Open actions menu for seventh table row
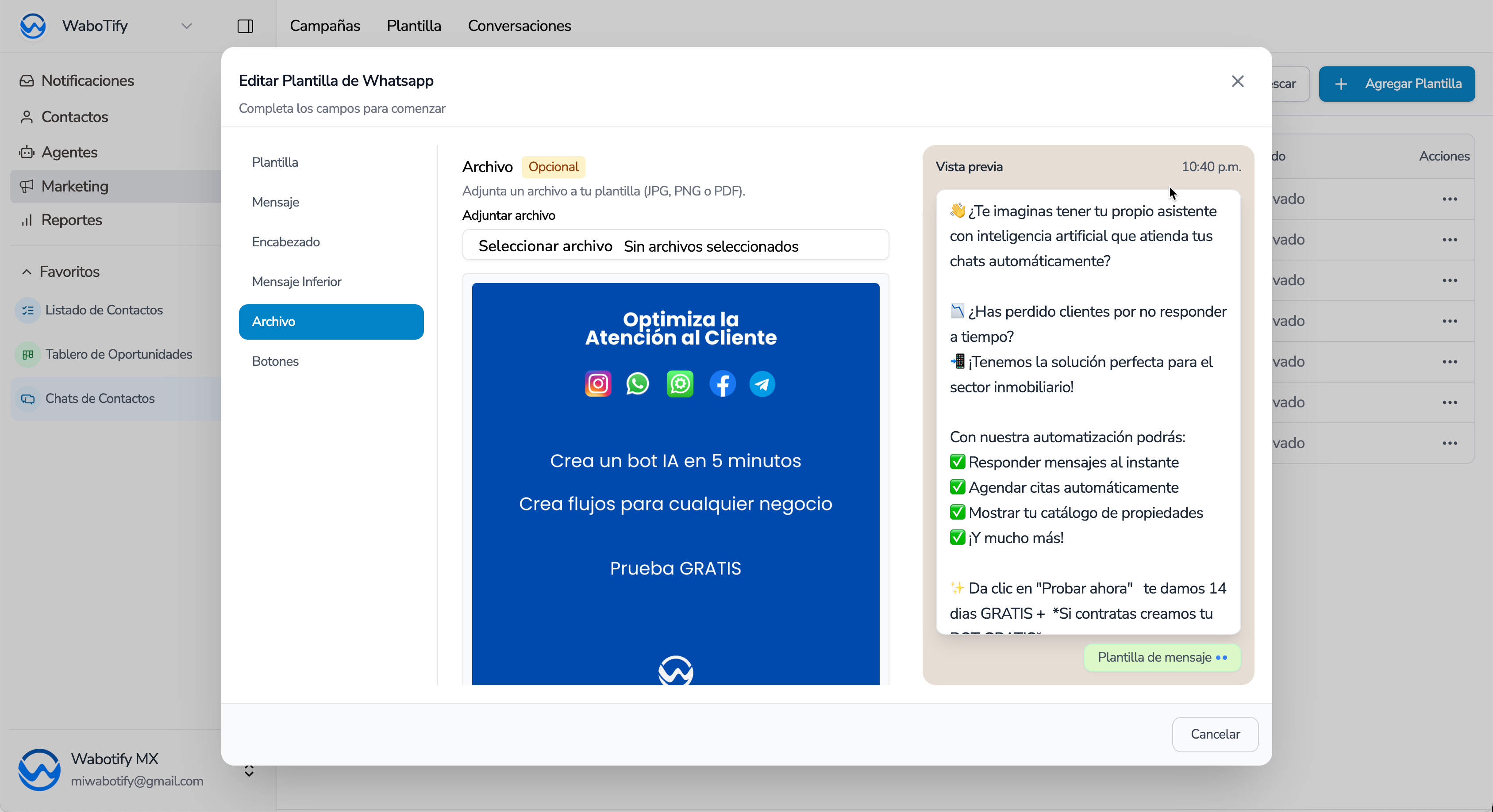 click(x=1450, y=443)
